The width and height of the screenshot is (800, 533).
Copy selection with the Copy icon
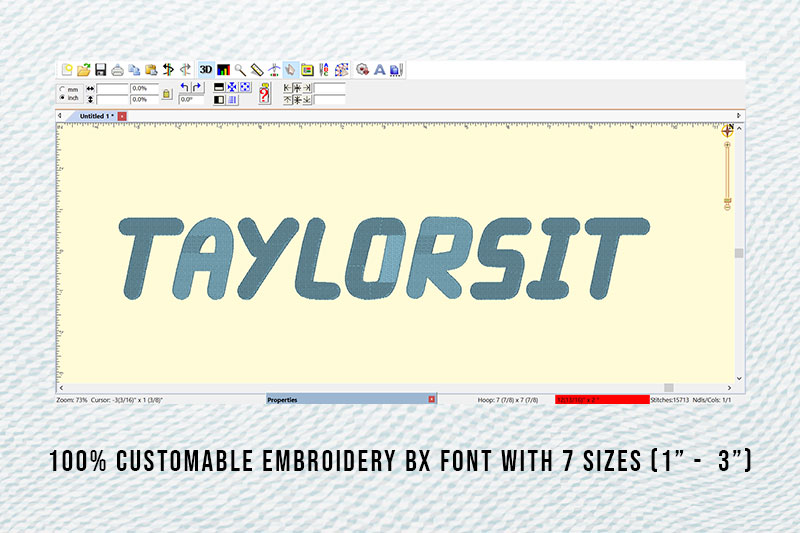pyautogui.click(x=134, y=70)
